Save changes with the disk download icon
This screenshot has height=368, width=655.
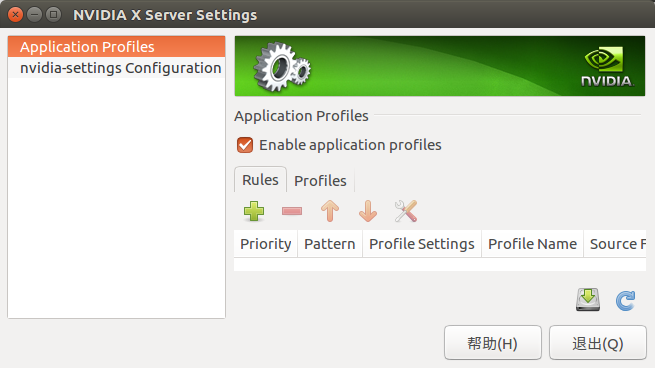pos(588,299)
